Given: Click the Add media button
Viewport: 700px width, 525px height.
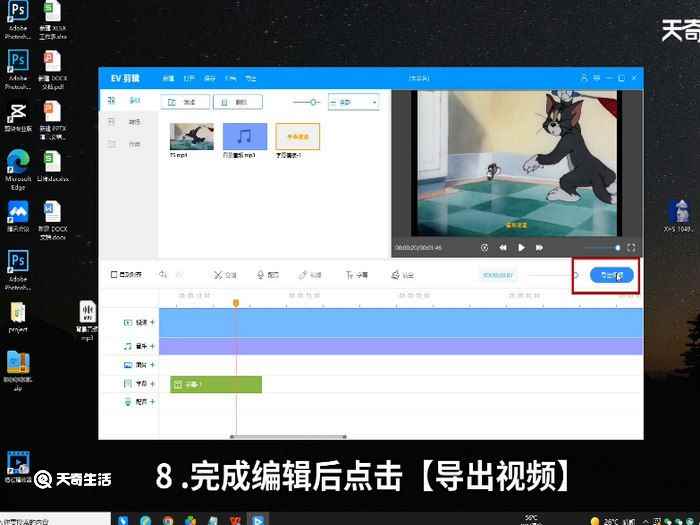Looking at the screenshot, I should click(185, 102).
